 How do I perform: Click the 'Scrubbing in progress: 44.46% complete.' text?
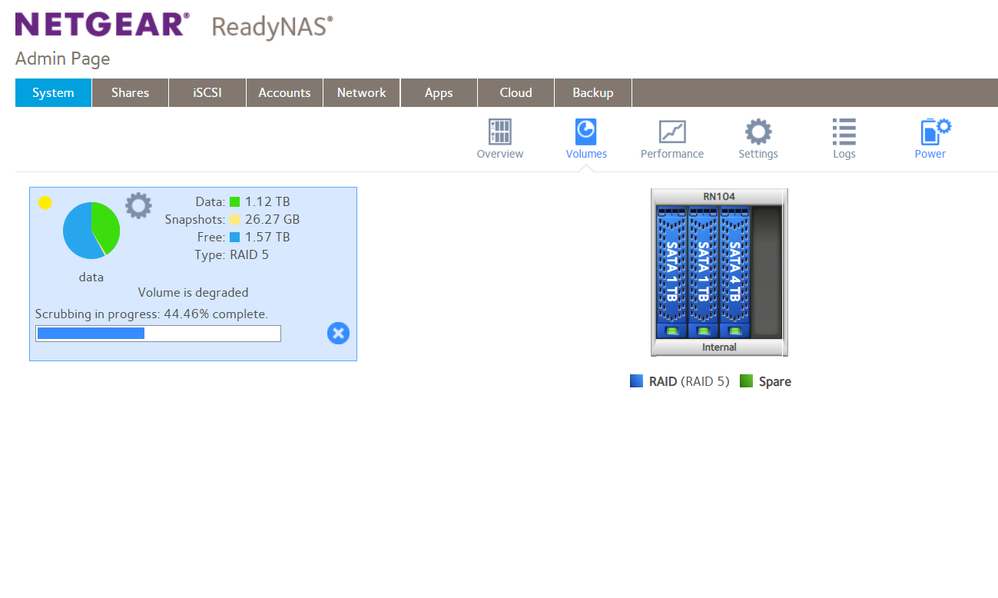151,314
